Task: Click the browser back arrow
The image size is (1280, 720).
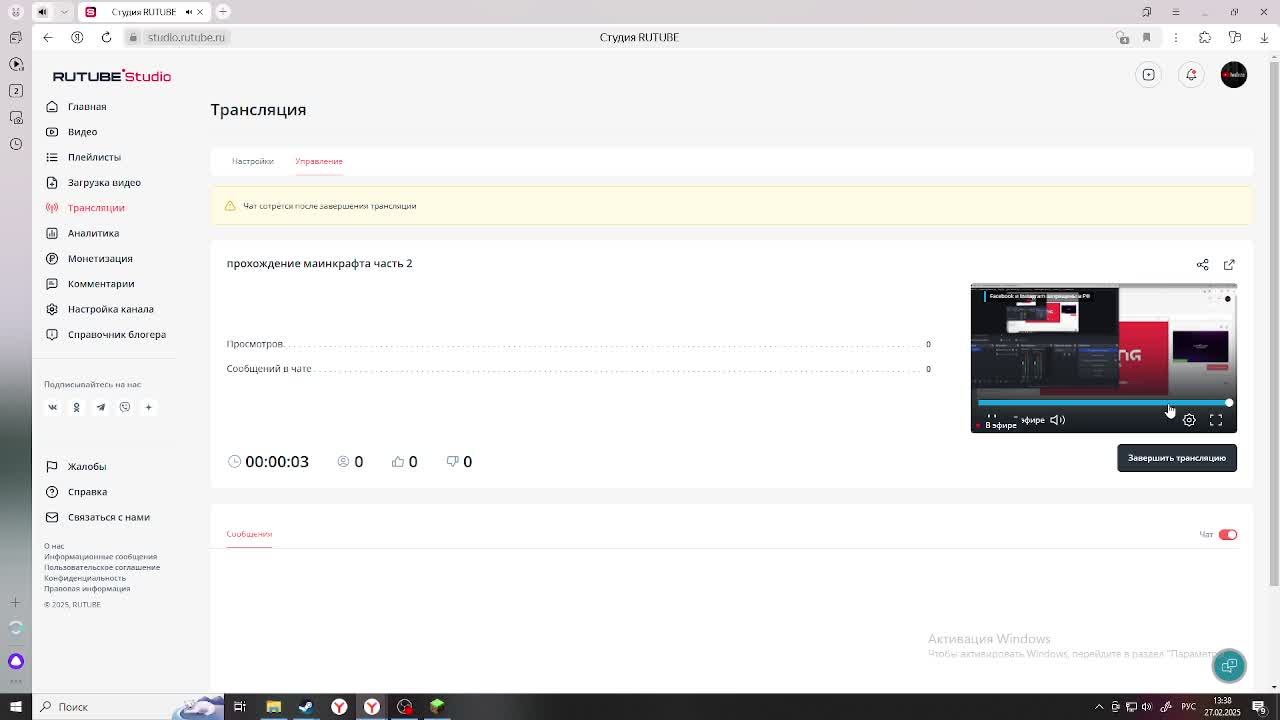Action: (x=48, y=37)
